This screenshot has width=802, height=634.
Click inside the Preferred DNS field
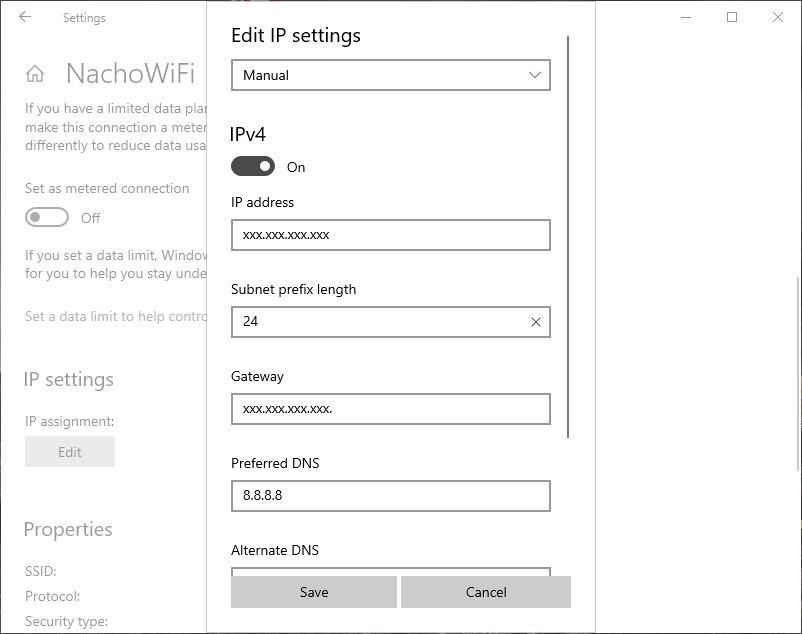(x=390, y=495)
